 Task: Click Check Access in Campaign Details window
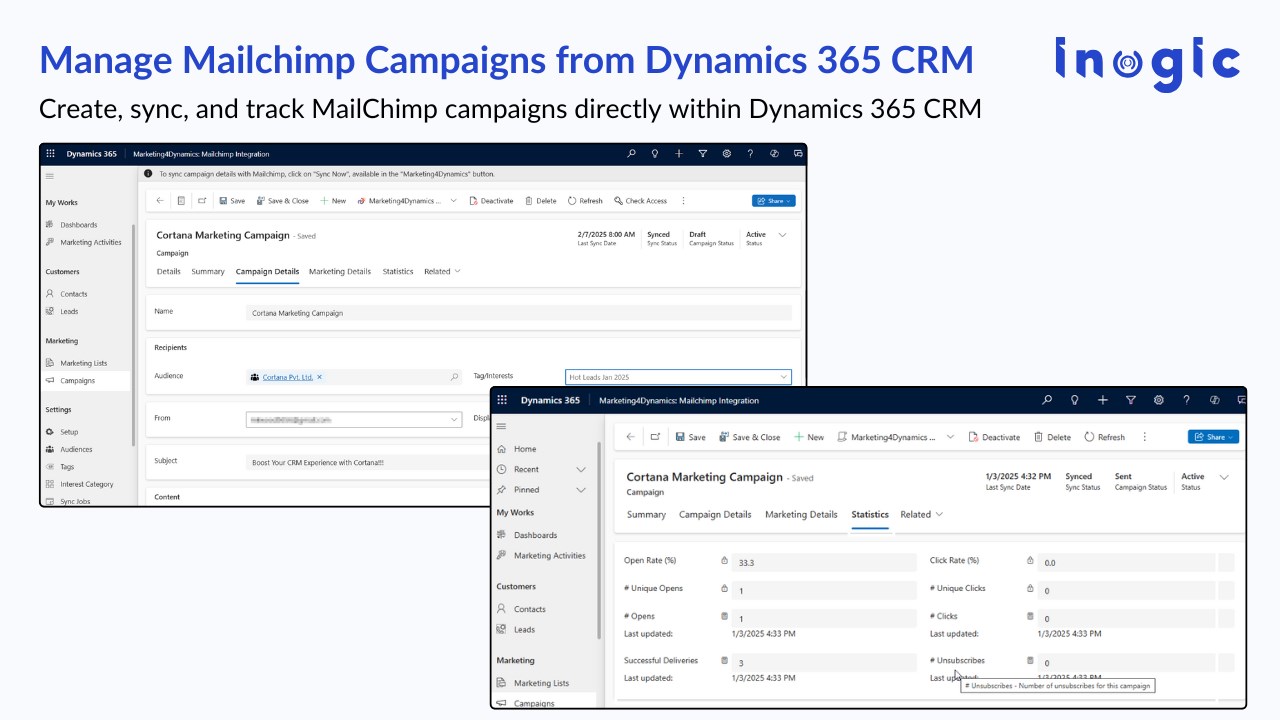[x=640, y=200]
